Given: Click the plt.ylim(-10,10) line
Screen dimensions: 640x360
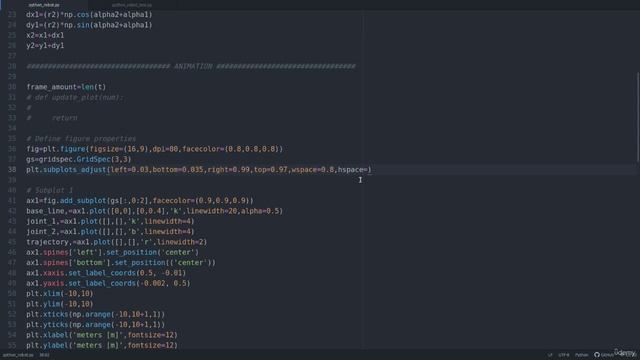Looking at the screenshot, I should click(x=60, y=304).
